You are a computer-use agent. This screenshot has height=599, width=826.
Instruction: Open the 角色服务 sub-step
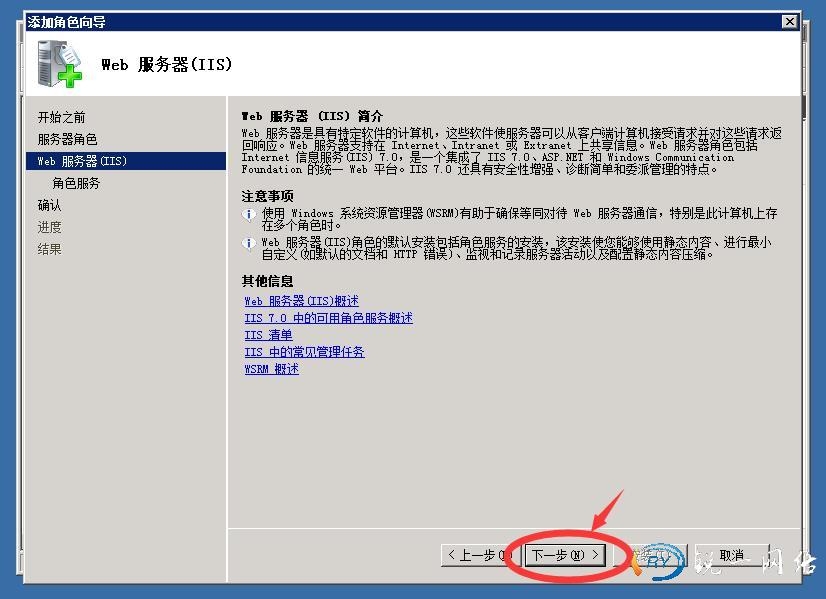pyautogui.click(x=77, y=183)
